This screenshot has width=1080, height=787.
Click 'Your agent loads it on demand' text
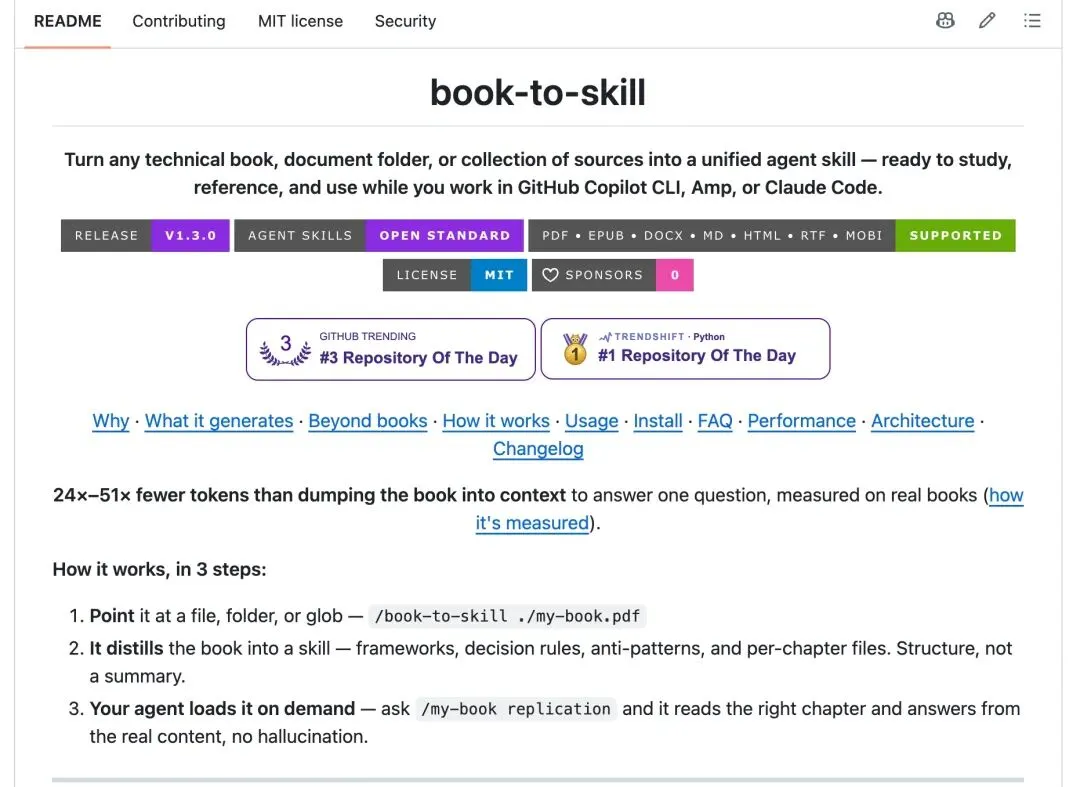[222, 709]
